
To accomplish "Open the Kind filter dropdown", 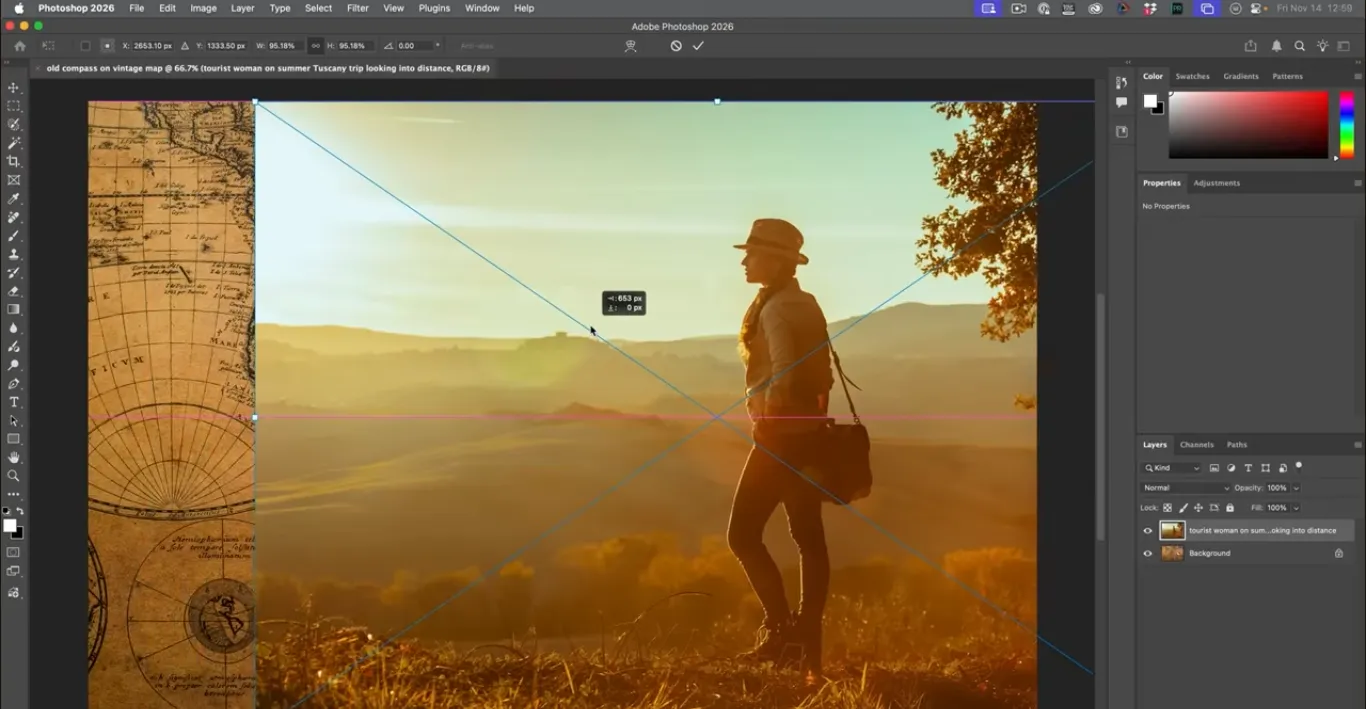I will pos(1172,468).
